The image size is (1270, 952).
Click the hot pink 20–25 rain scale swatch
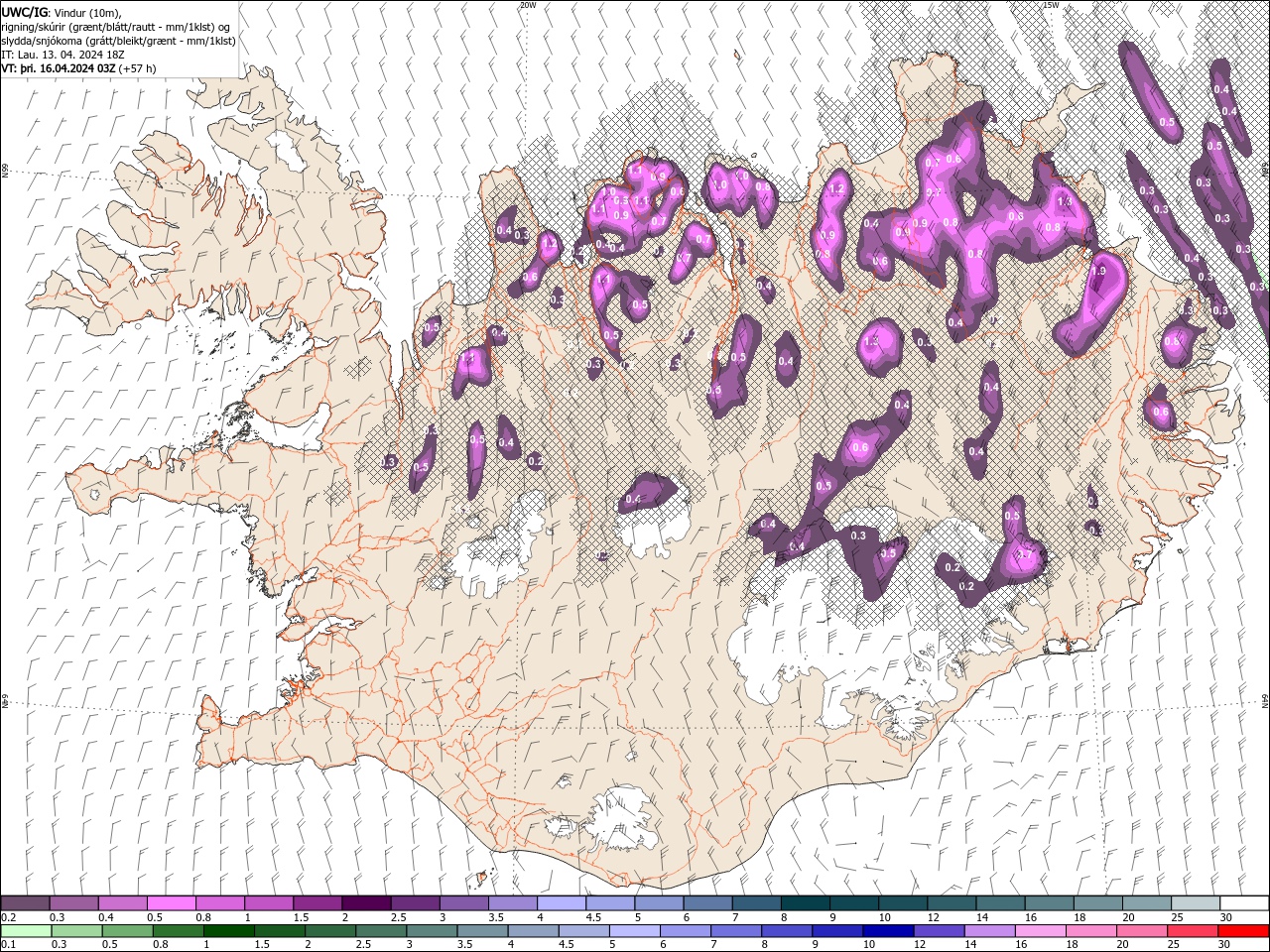pos(1143,930)
